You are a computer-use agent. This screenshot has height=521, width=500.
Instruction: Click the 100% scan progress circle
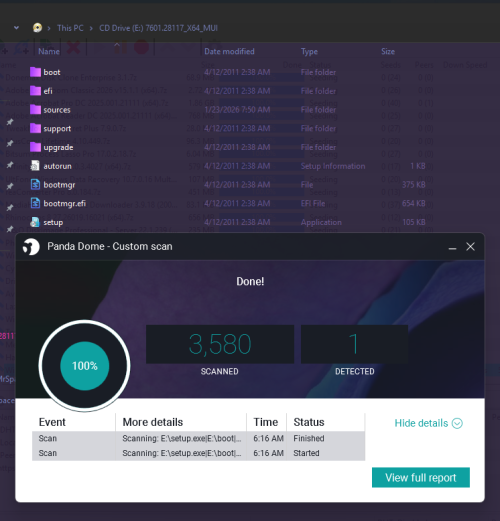[85, 366]
